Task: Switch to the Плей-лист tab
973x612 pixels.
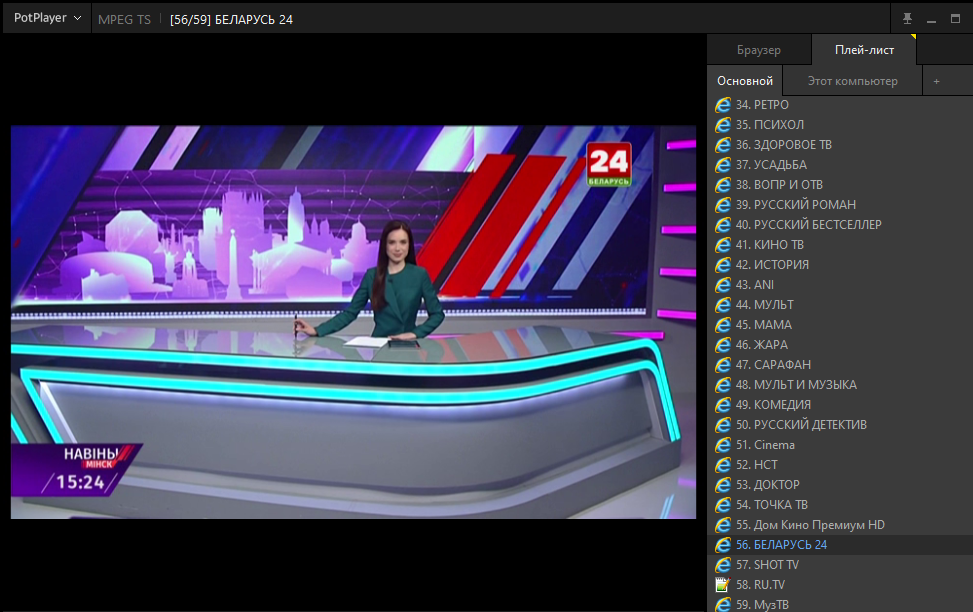Action: [x=864, y=50]
